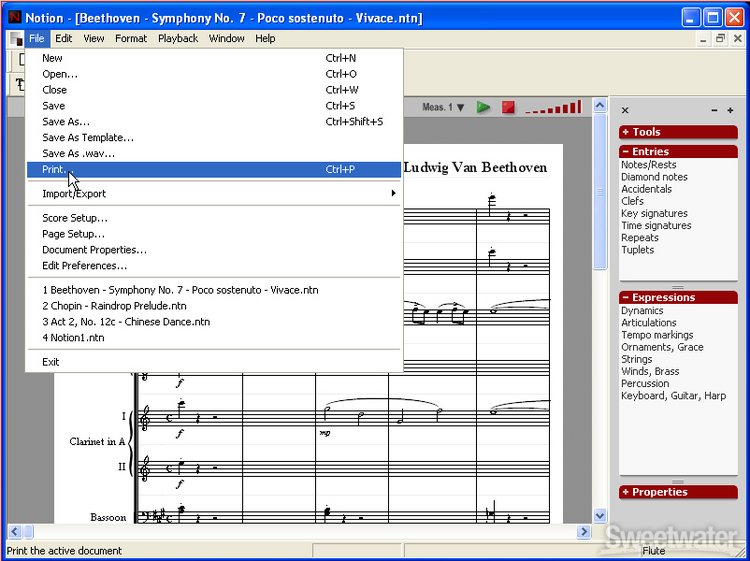Screen dimensions: 750x561
Task: Click the horizontal scrollbar left arrow
Action: (14, 531)
